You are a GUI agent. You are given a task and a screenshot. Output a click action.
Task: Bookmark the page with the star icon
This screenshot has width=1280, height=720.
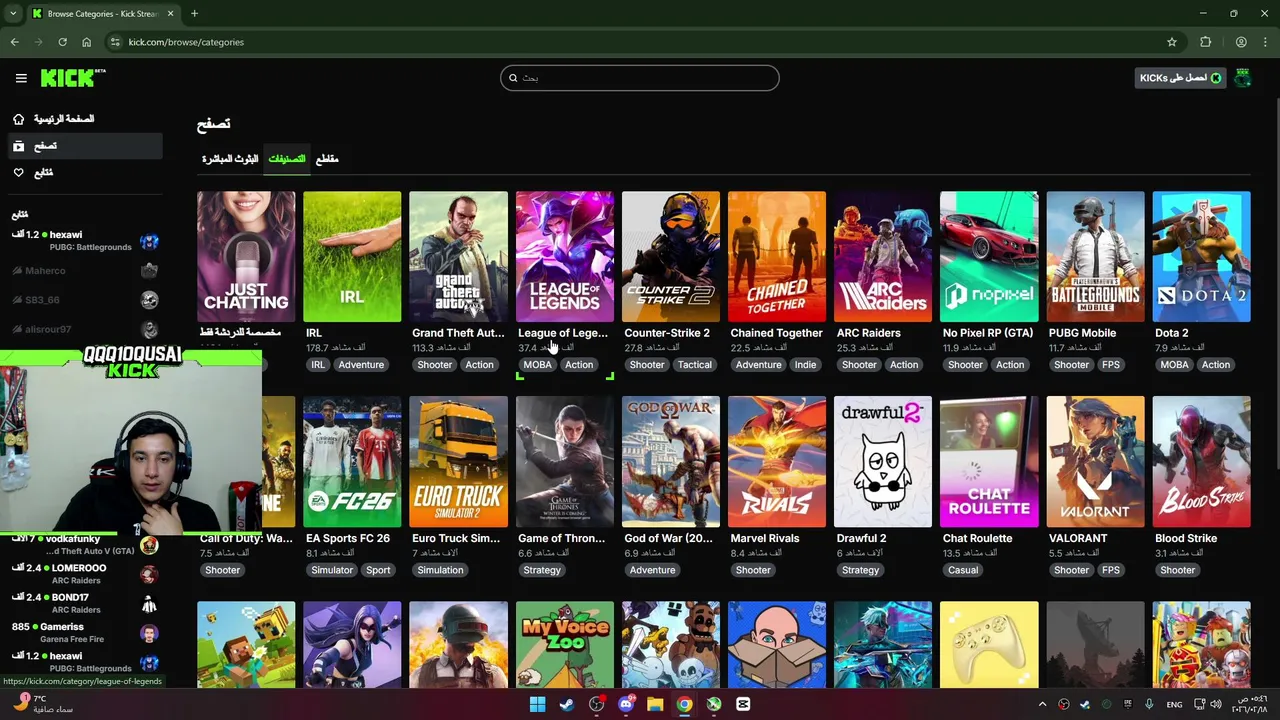[x=1172, y=42]
